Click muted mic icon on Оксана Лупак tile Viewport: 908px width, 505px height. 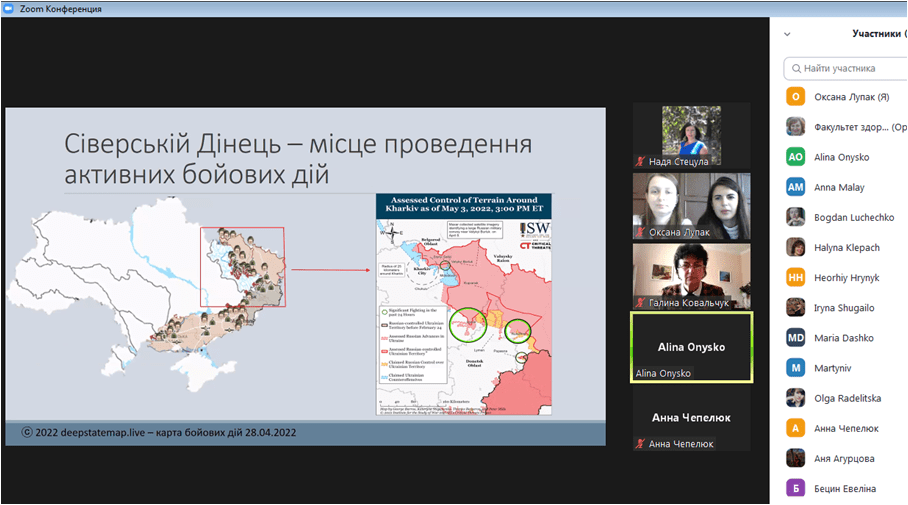click(x=640, y=232)
